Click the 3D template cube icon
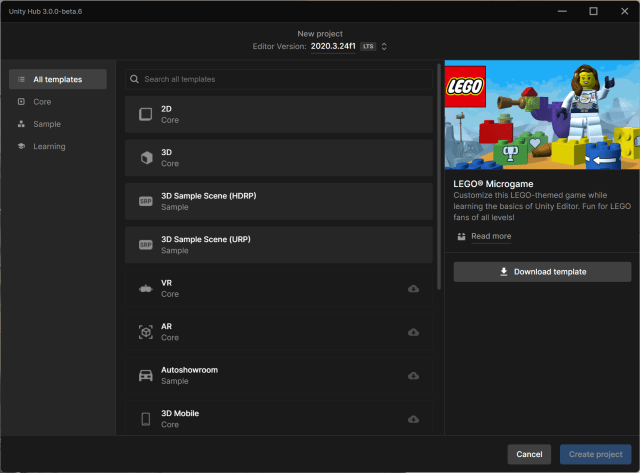Viewport: 640px width, 473px height. pos(146,158)
